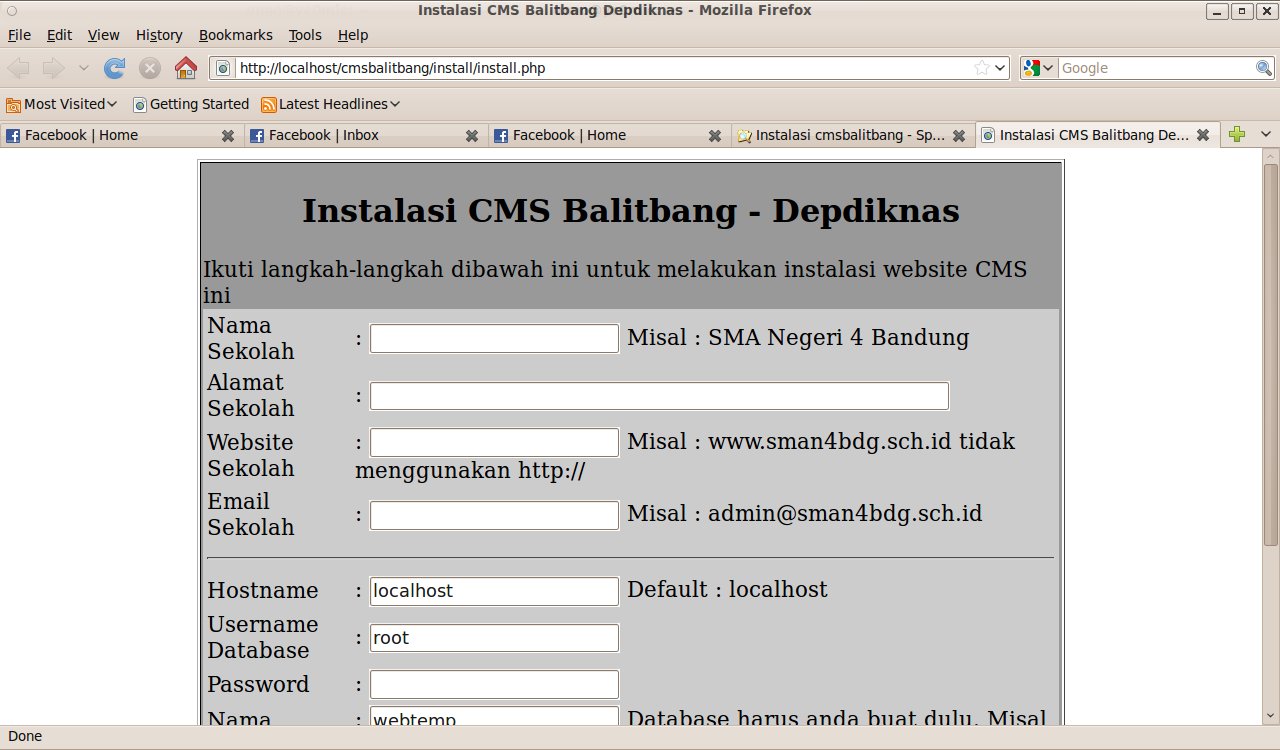
Task: Focus the Hostname field containing localhost
Action: point(494,591)
